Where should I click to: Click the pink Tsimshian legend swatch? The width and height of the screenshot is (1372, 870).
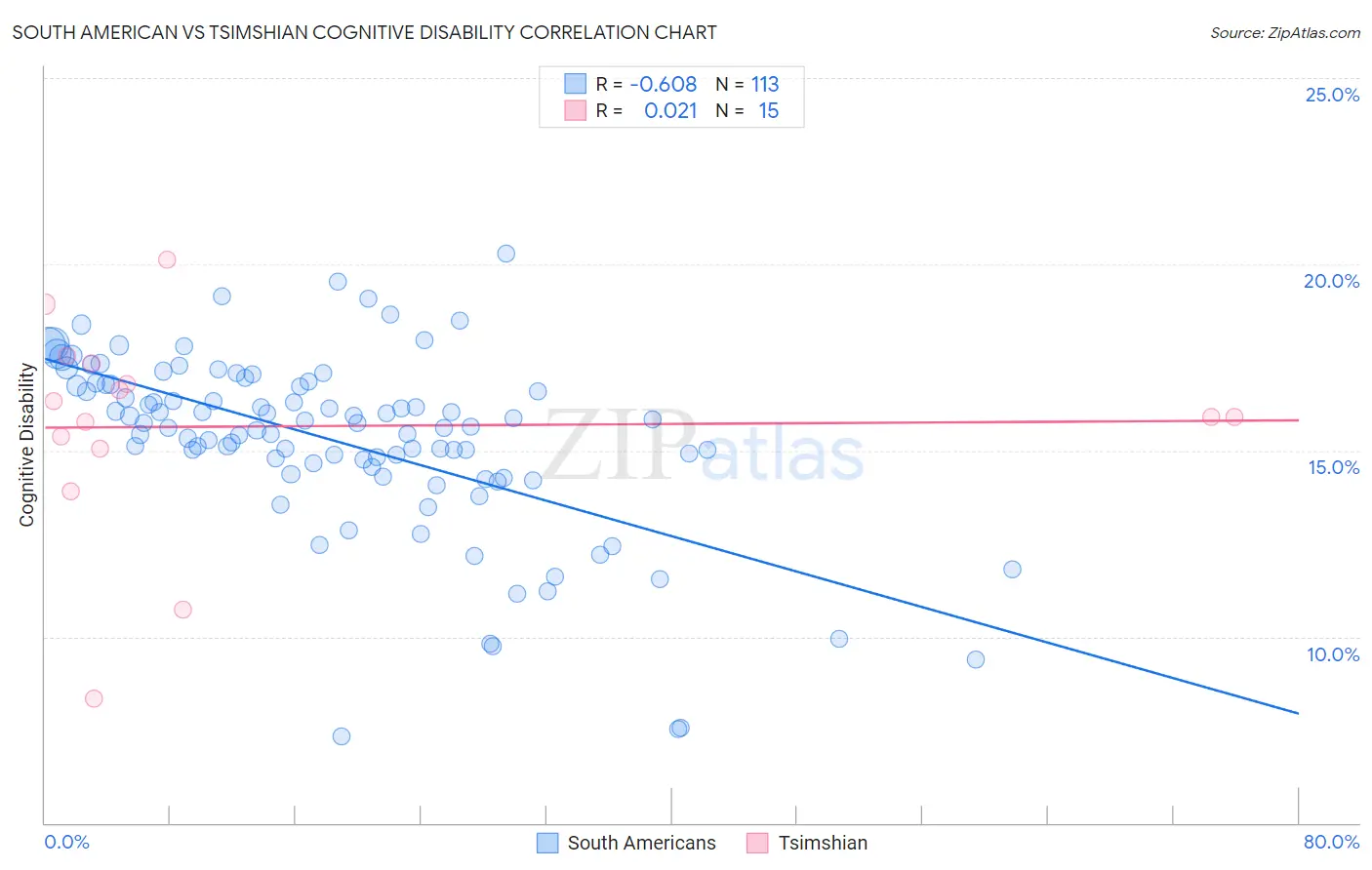[x=757, y=843]
